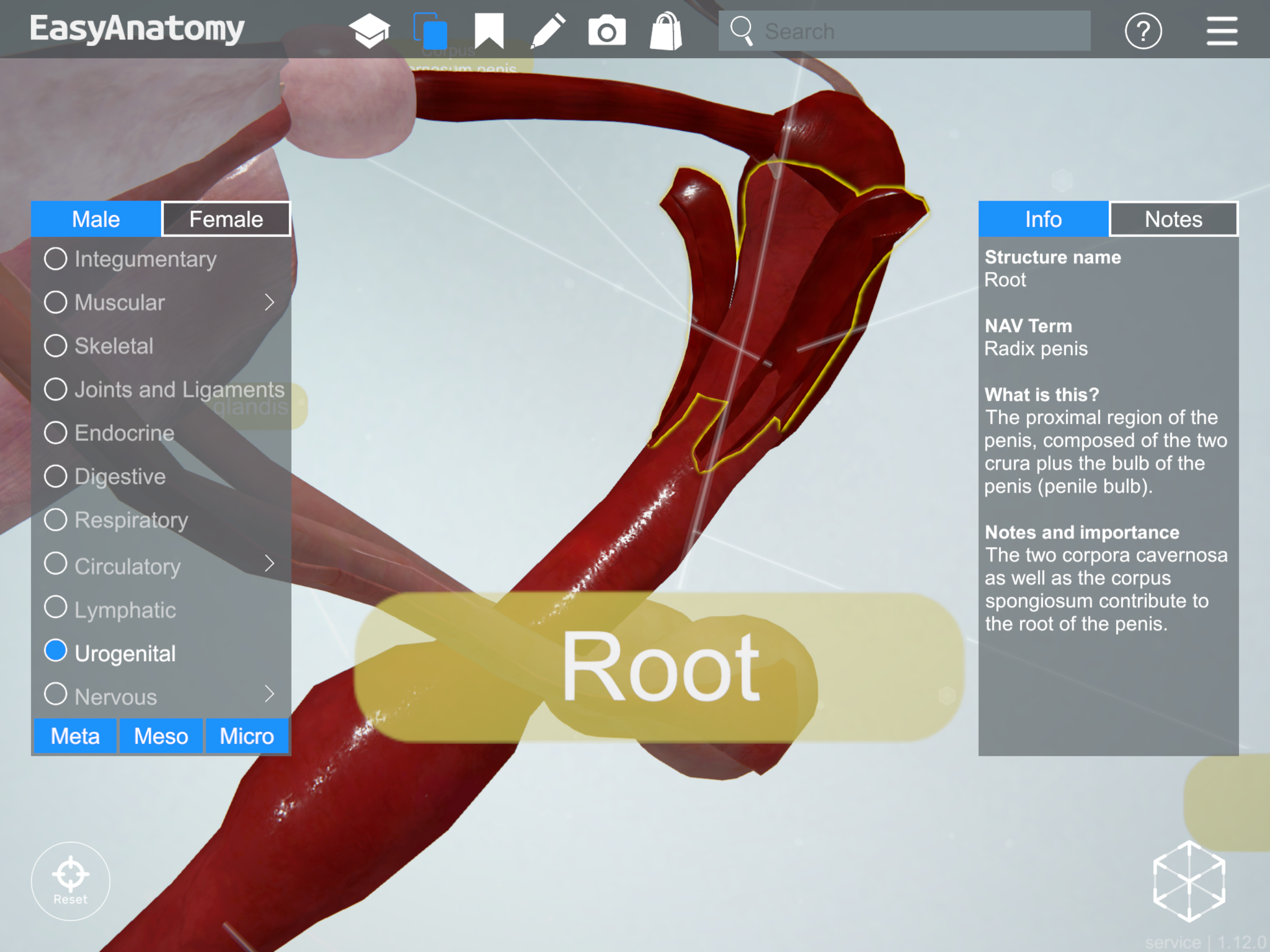Take a screenshot with the camera icon
The height and width of the screenshot is (952, 1270).
tap(607, 32)
